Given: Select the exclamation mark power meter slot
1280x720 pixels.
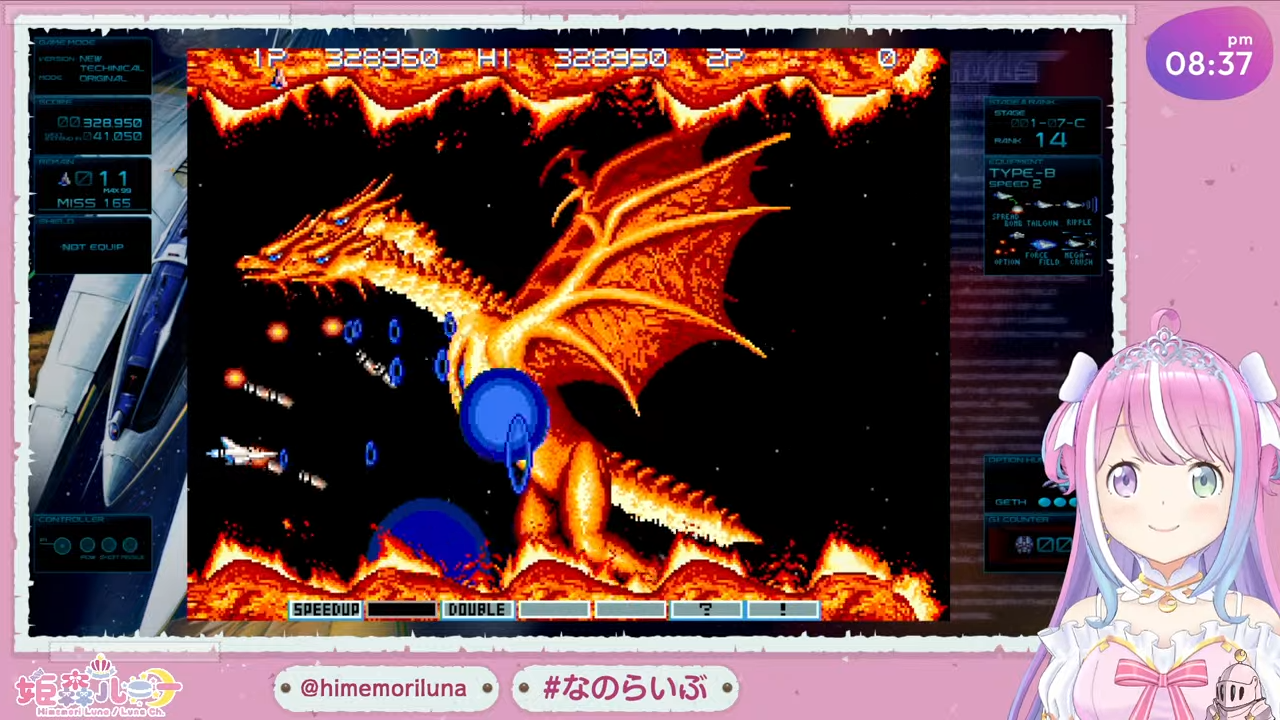Looking at the screenshot, I should [x=782, y=609].
